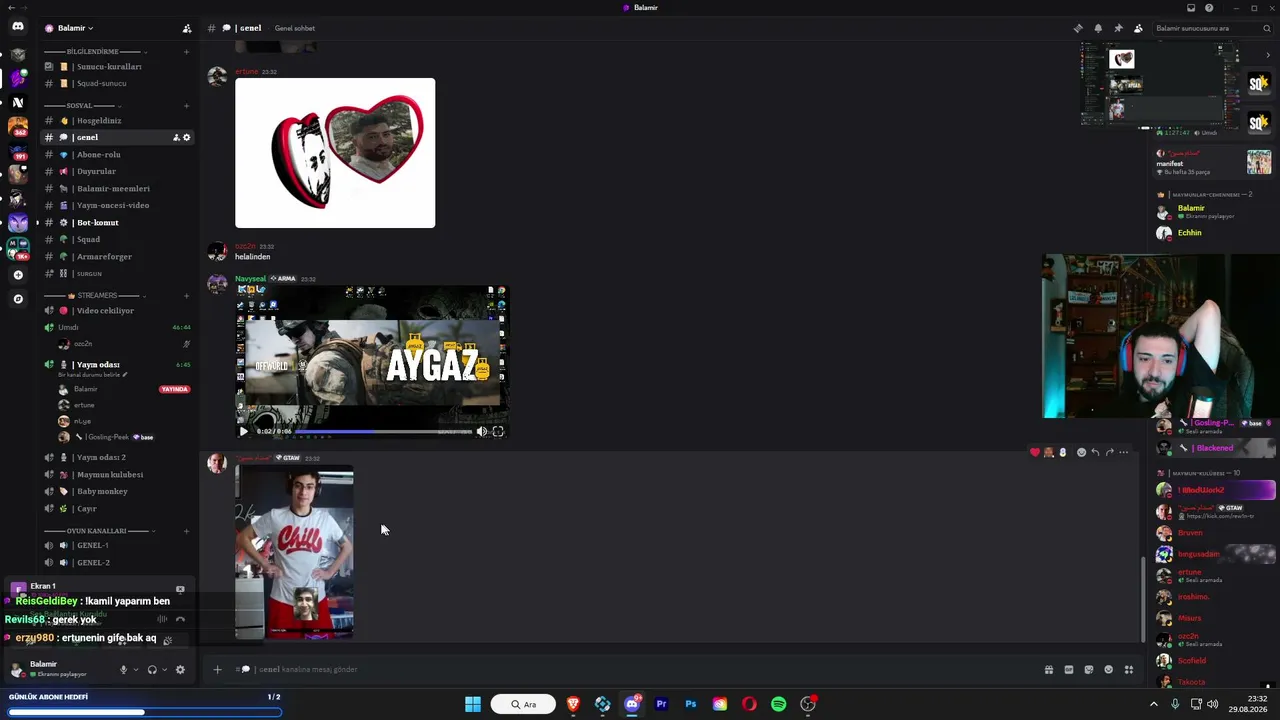Show pinned messages in genel channel

click(1118, 28)
